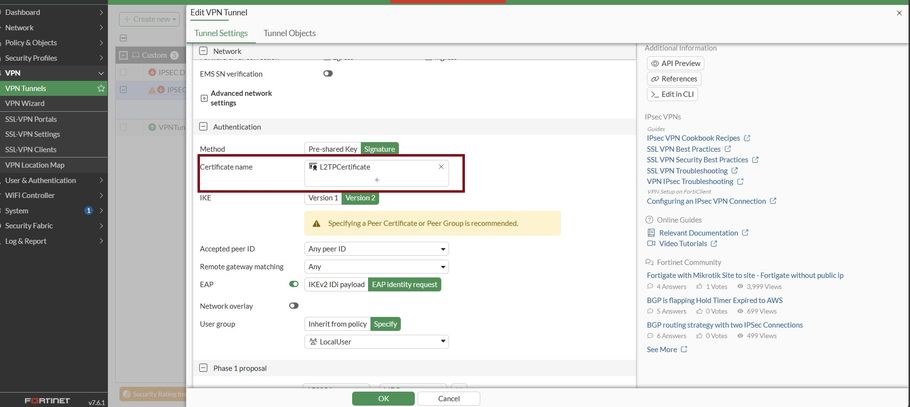
Task: Open the Remote gateway matching dropdown
Action: (377, 267)
